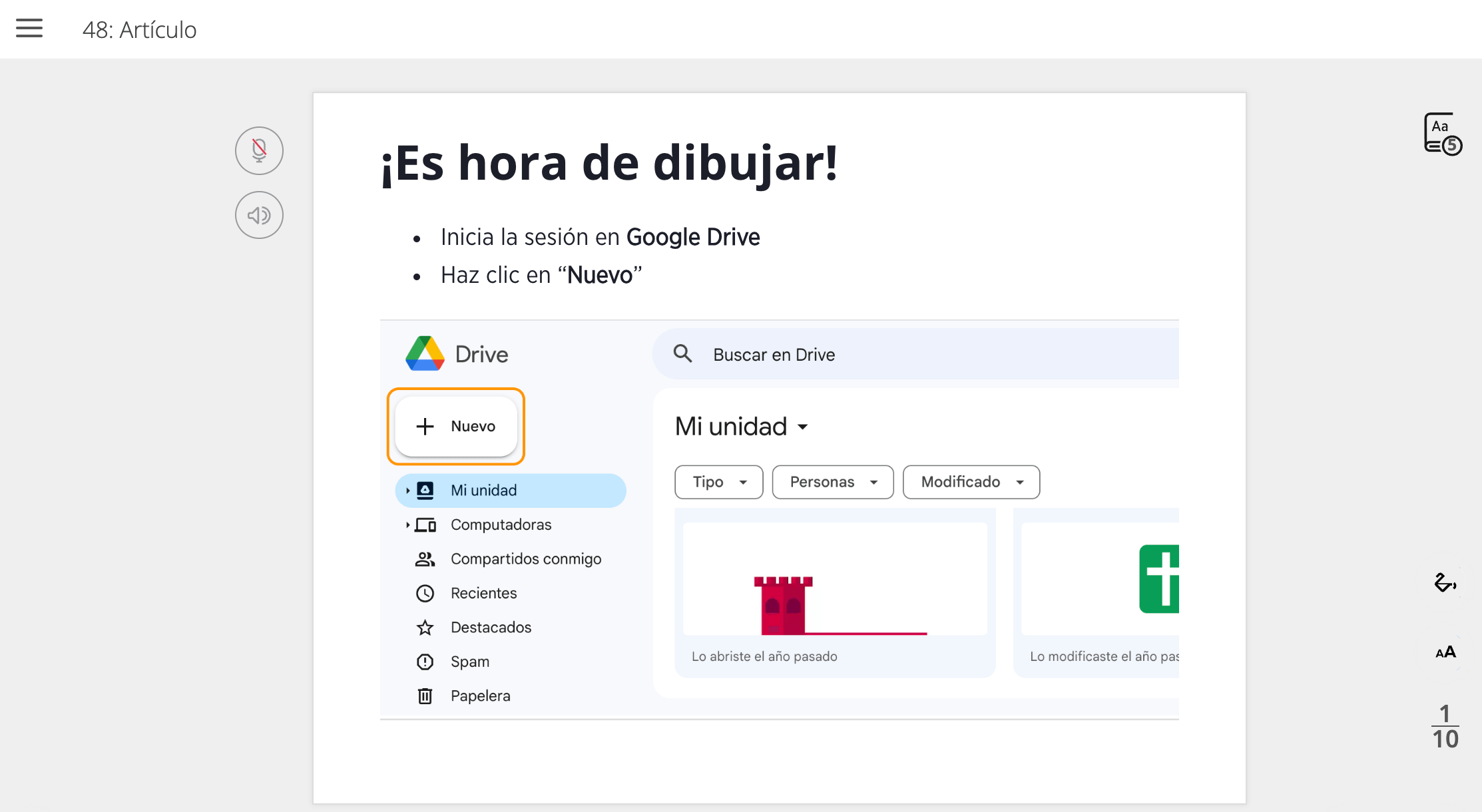Image resolution: width=1482 pixels, height=812 pixels.
Task: Click the Google Drive logo
Action: coord(426,353)
